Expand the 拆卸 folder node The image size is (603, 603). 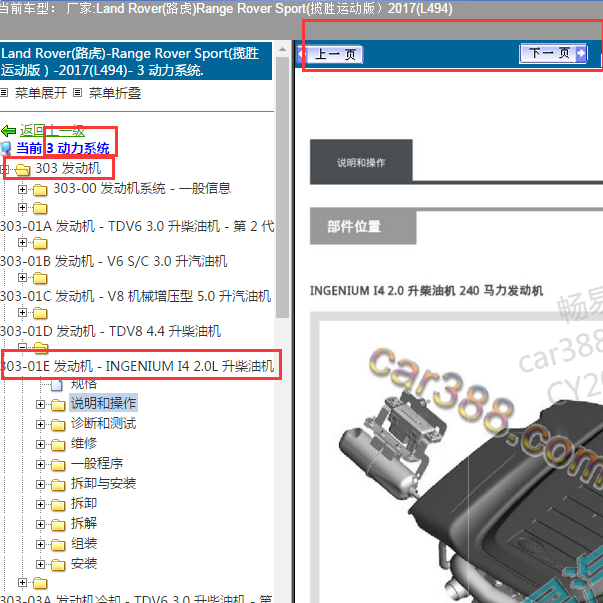40,504
